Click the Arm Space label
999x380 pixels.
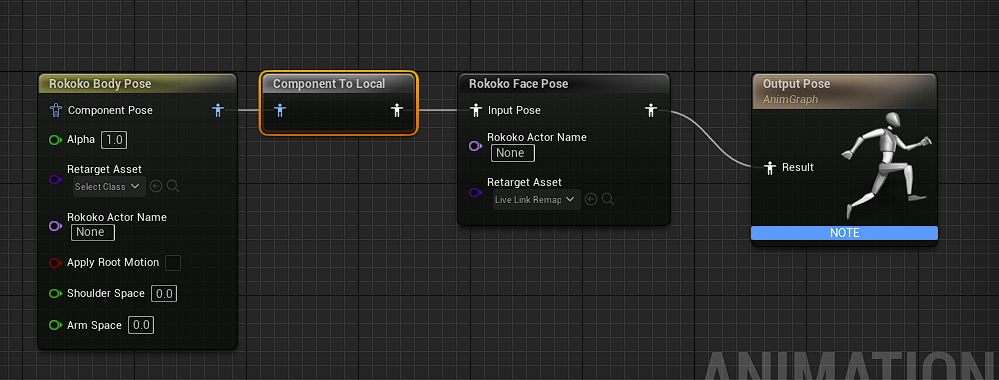click(94, 325)
